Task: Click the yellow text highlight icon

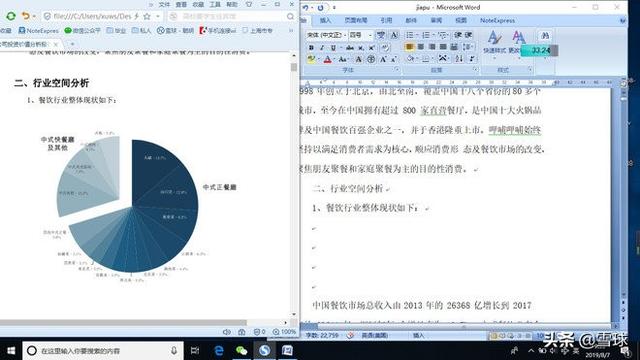Action: [311, 60]
